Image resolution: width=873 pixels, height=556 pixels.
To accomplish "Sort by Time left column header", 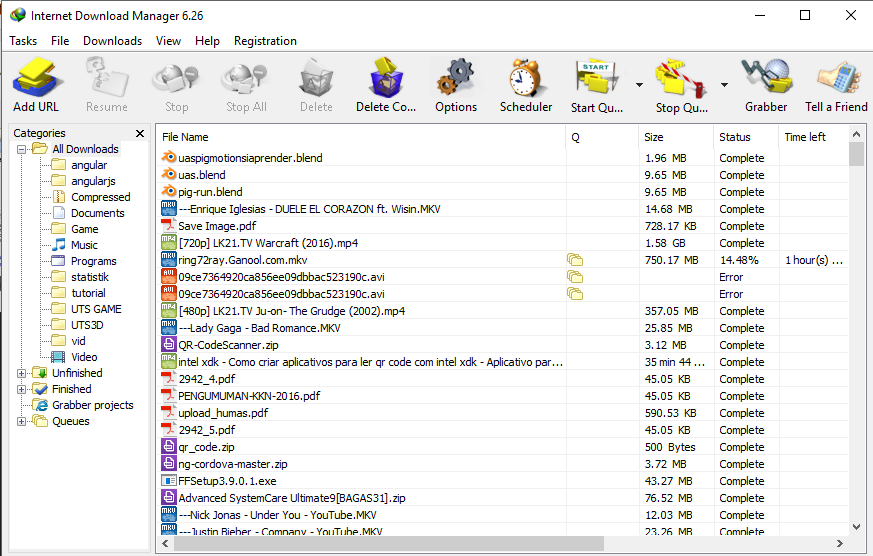I will 813,137.
